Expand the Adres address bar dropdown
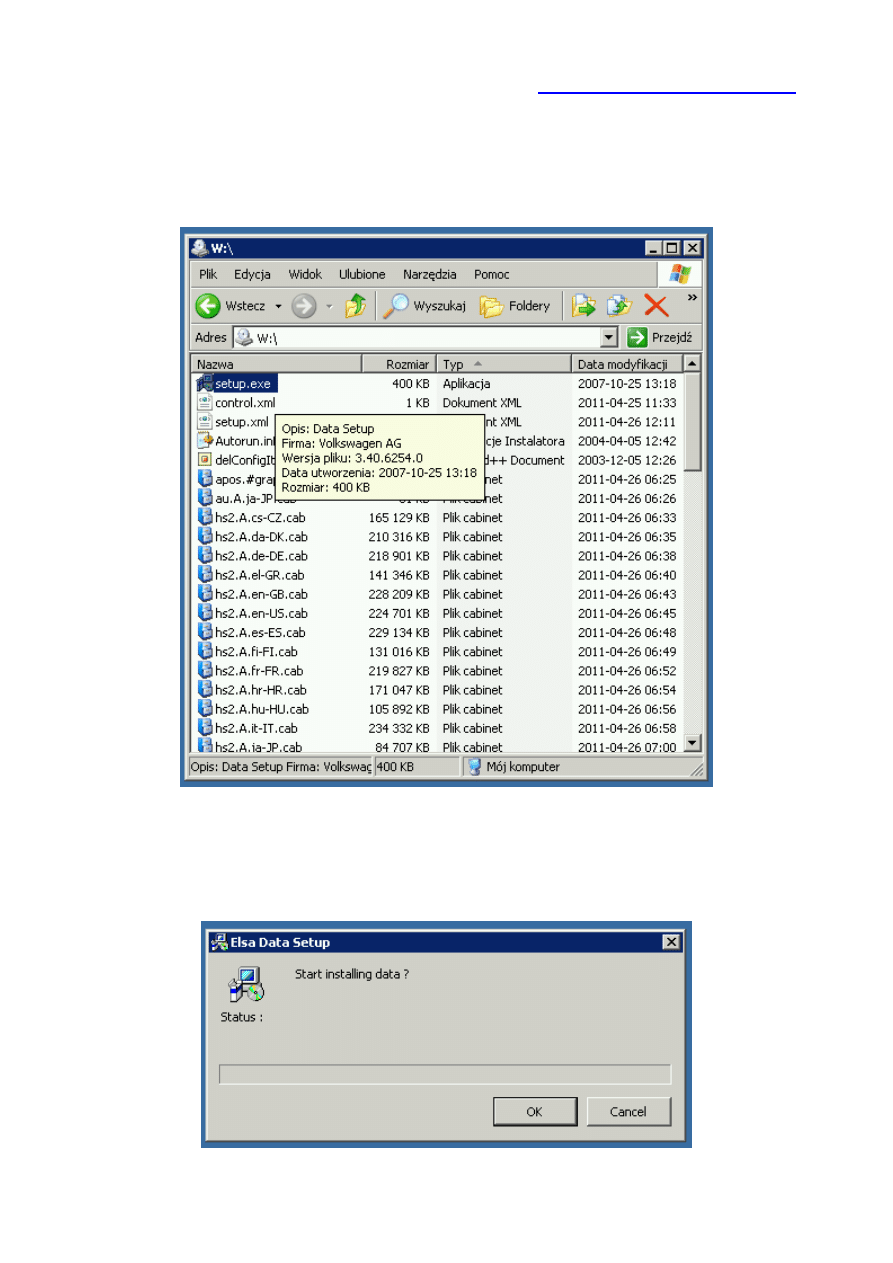Image resolution: width=893 pixels, height=1263 pixels. click(x=609, y=338)
